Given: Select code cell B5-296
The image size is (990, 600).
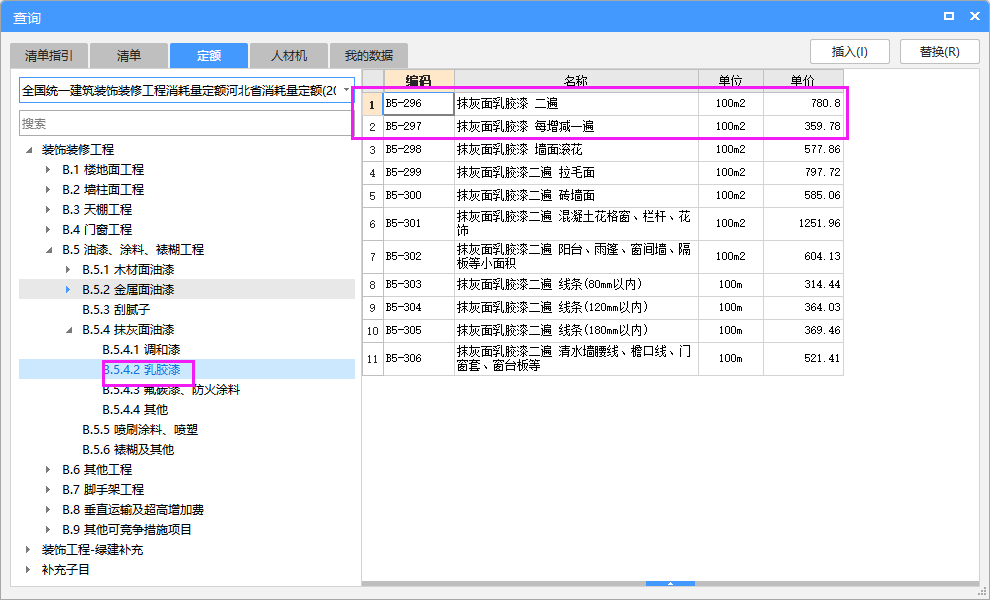Looking at the screenshot, I should [419, 104].
